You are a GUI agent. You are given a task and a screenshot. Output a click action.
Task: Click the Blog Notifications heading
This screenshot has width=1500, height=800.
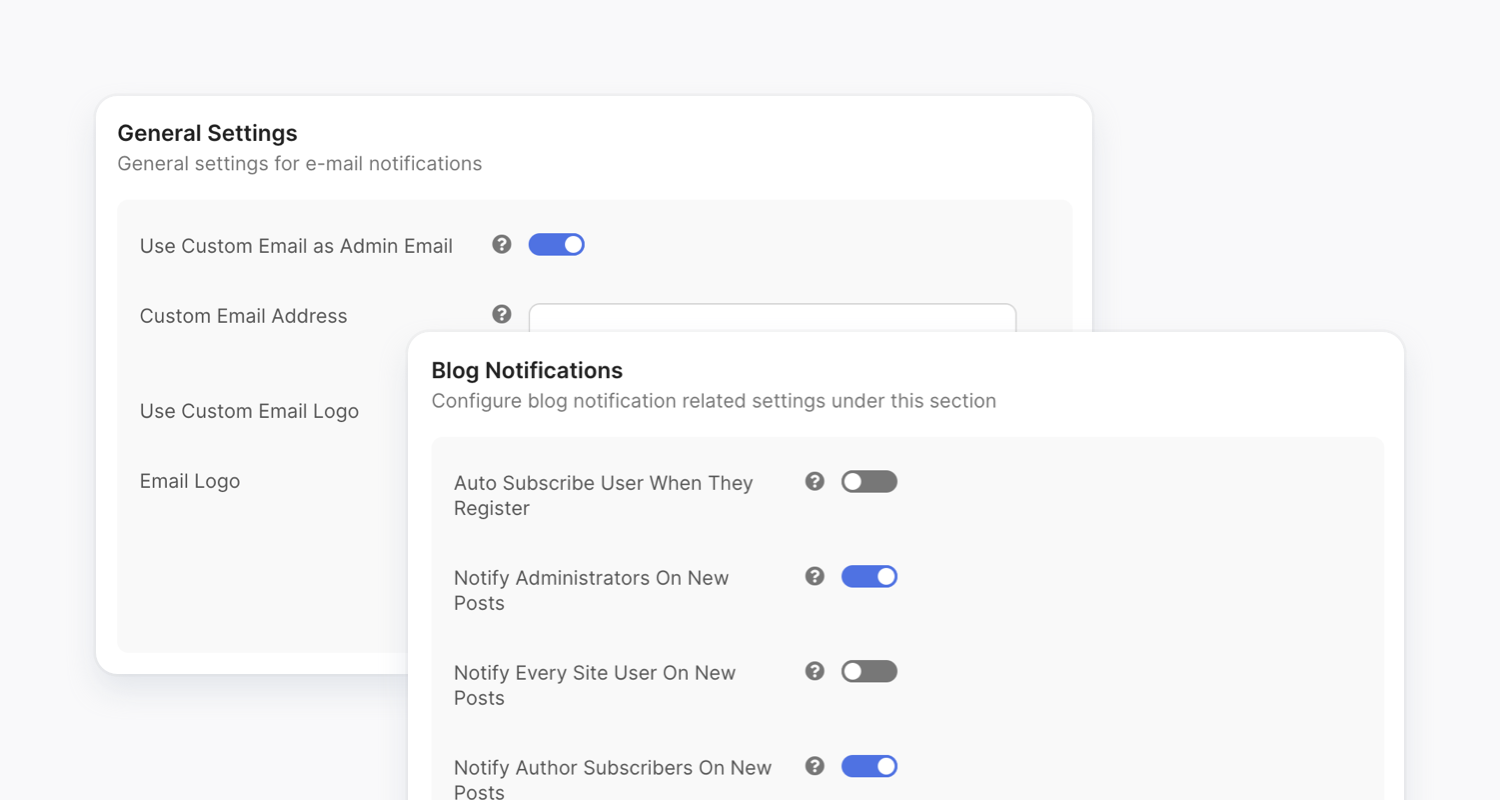point(526,370)
